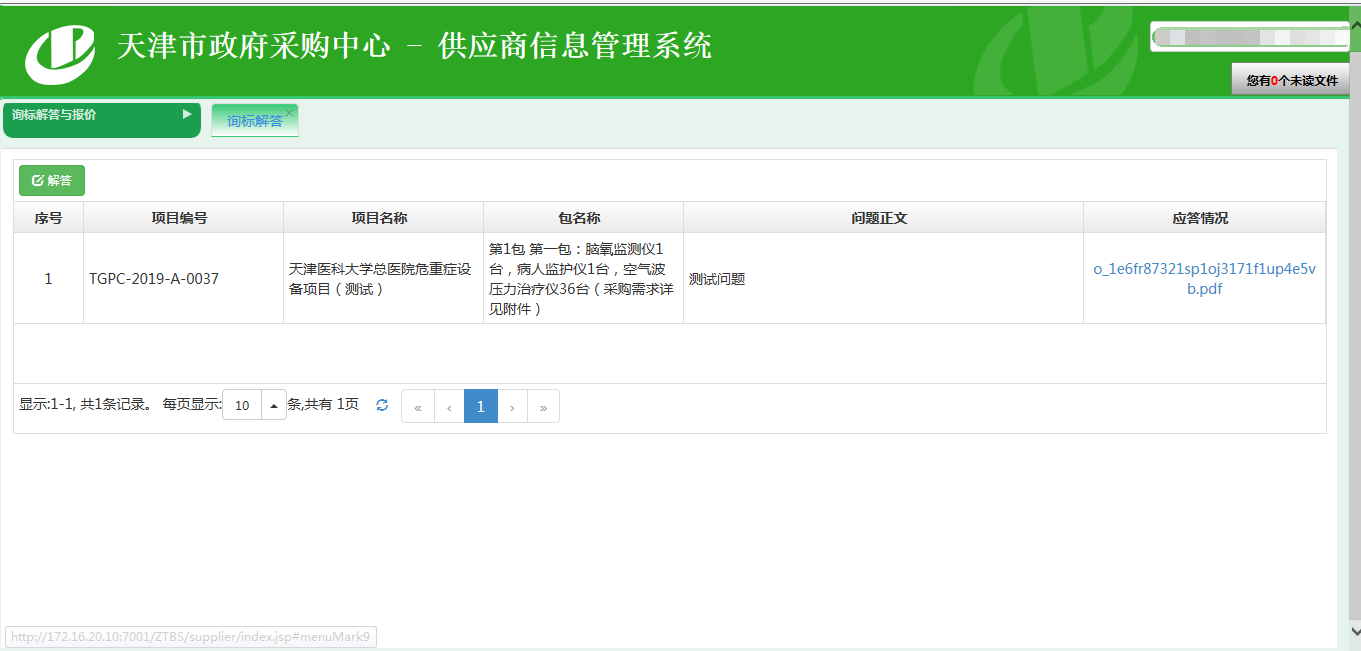1361x651 pixels.
Task: Expand the 询标解答与报价 menu arrow
Action: [187, 115]
